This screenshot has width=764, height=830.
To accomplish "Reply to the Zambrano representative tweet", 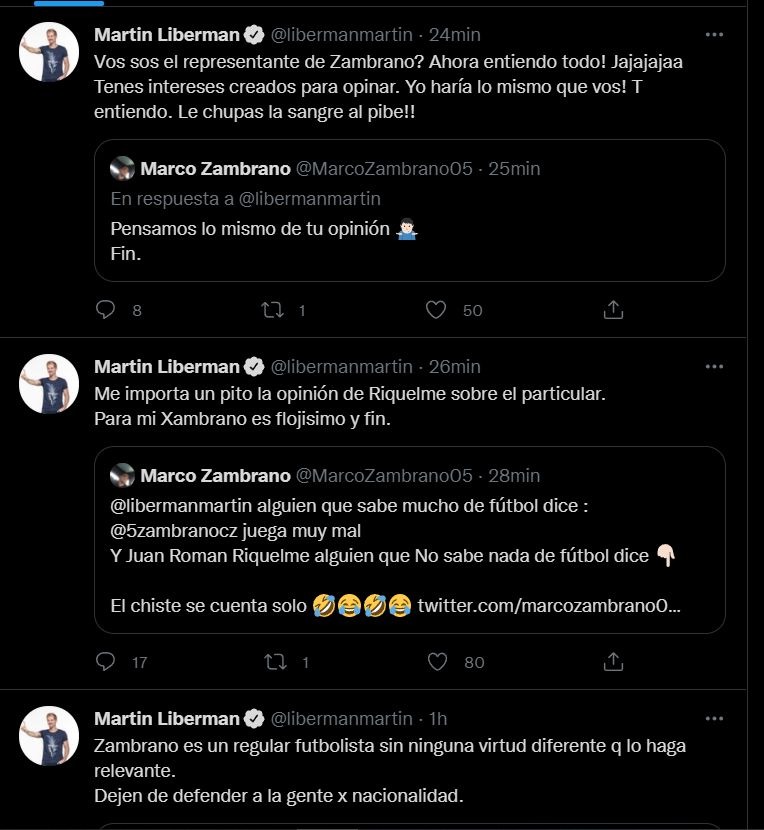I will pos(105,309).
